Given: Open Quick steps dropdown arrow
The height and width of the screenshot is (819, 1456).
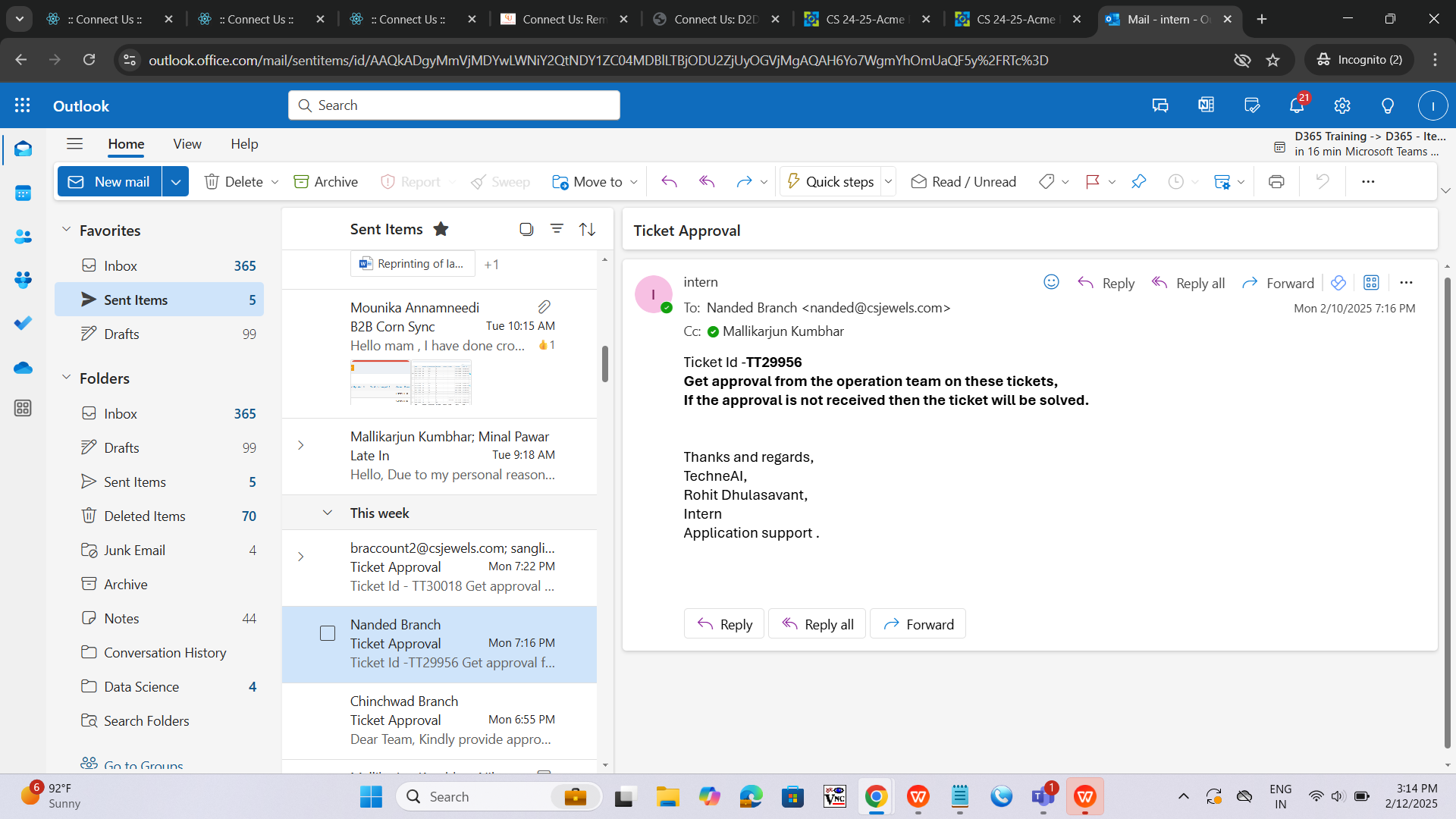Looking at the screenshot, I should 888,182.
